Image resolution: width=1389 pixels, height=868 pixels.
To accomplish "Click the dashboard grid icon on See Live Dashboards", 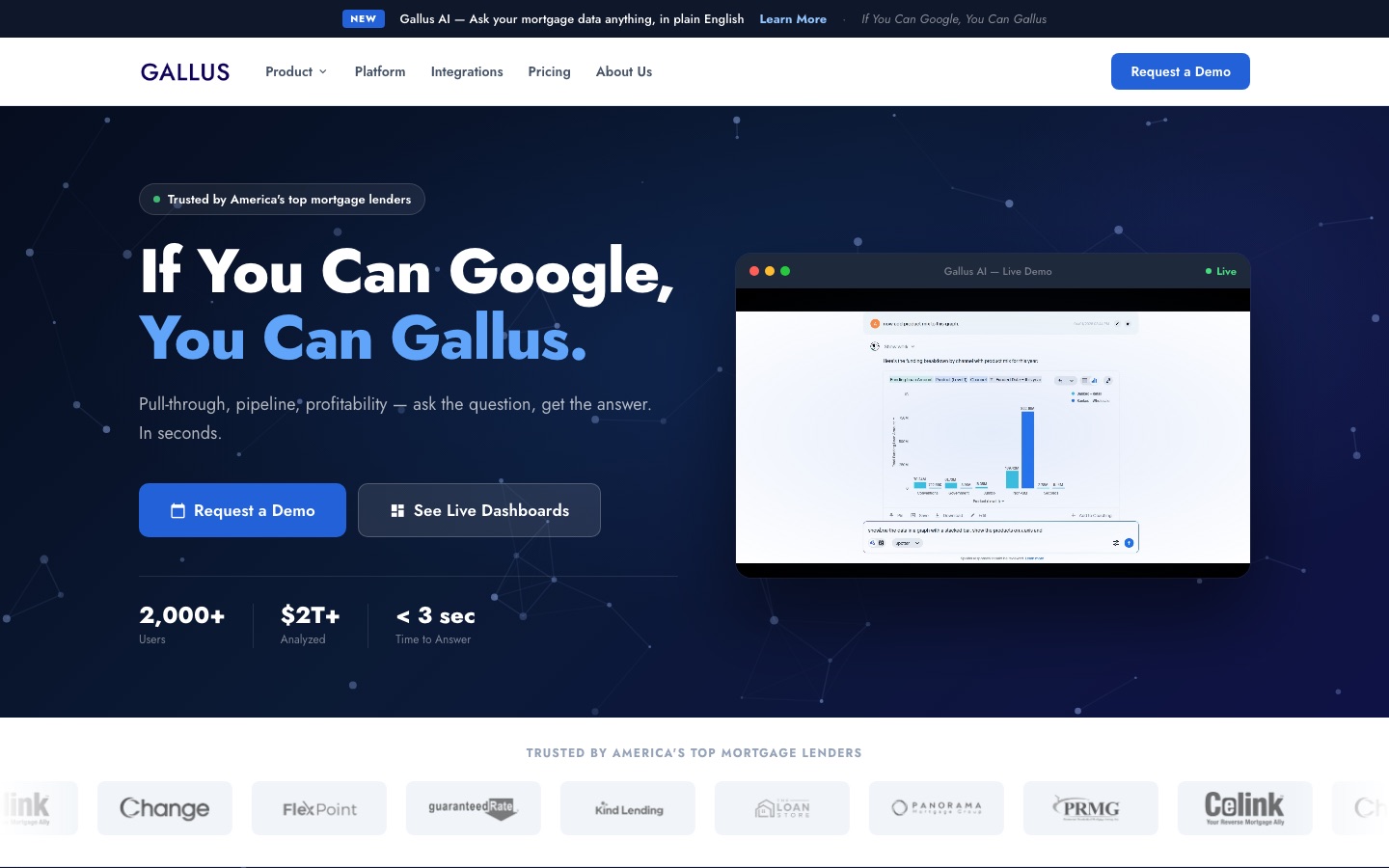I will 397,510.
